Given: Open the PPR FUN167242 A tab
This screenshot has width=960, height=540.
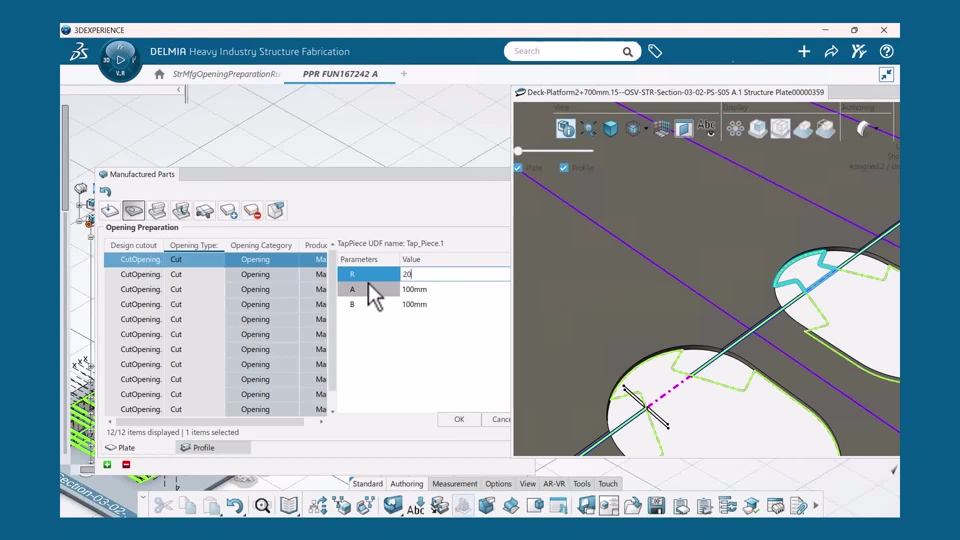Looking at the screenshot, I should tap(340, 74).
